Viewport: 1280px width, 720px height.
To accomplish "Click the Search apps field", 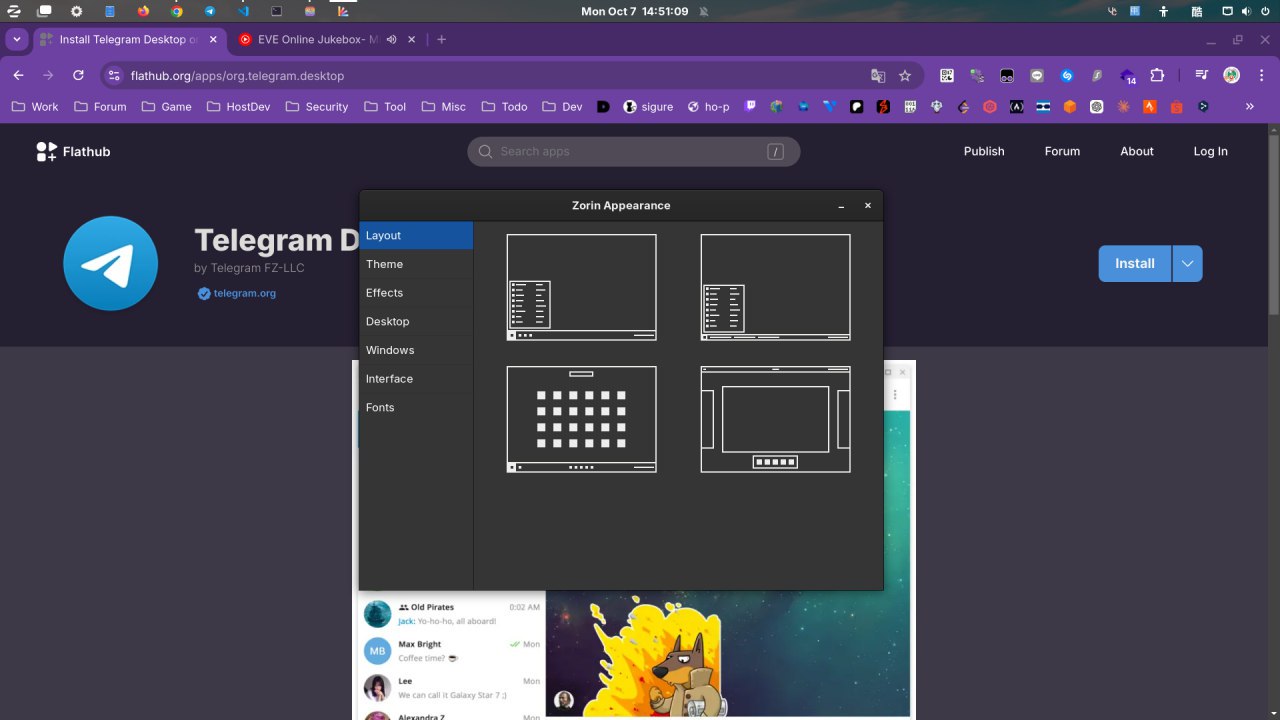I will 633,152.
